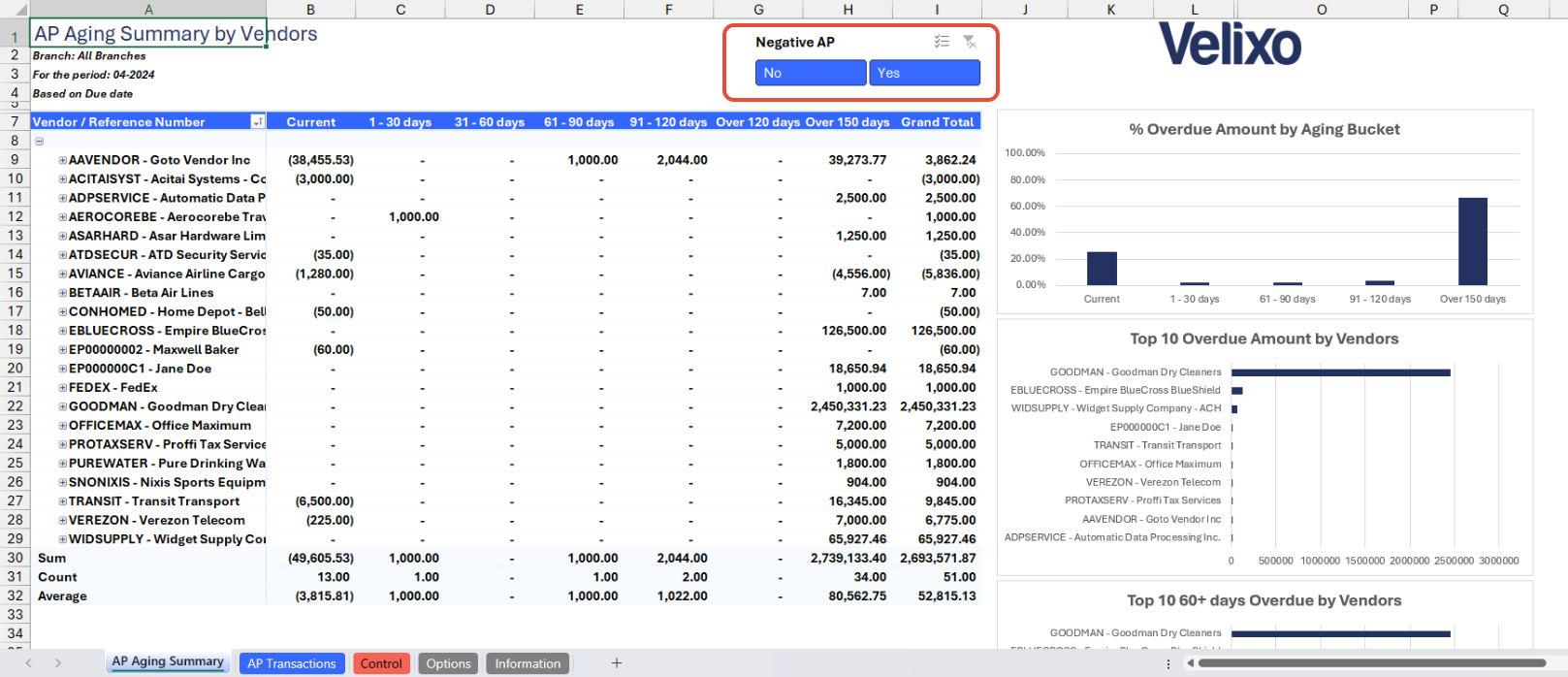Viewport: 1568px width, 677px height.
Task: Expand the ADPSERVICE - Automatic Data row
Action: pyautogui.click(x=63, y=198)
